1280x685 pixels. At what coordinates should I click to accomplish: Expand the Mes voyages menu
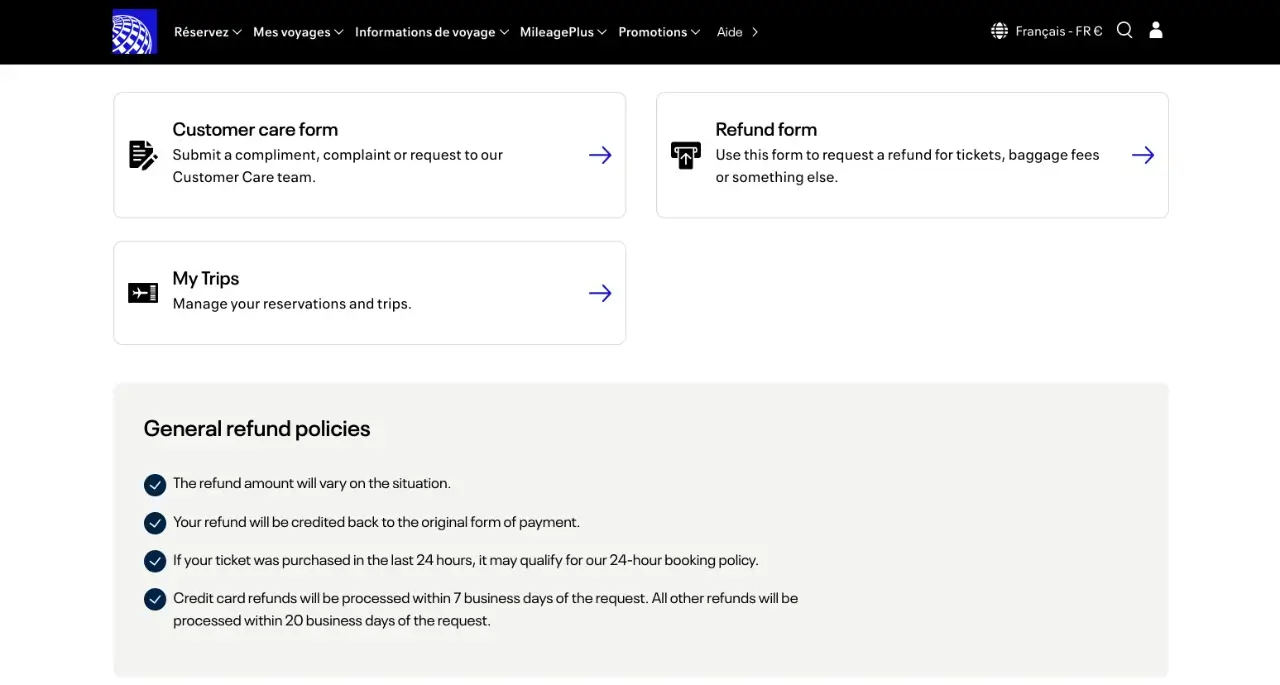[x=298, y=32]
